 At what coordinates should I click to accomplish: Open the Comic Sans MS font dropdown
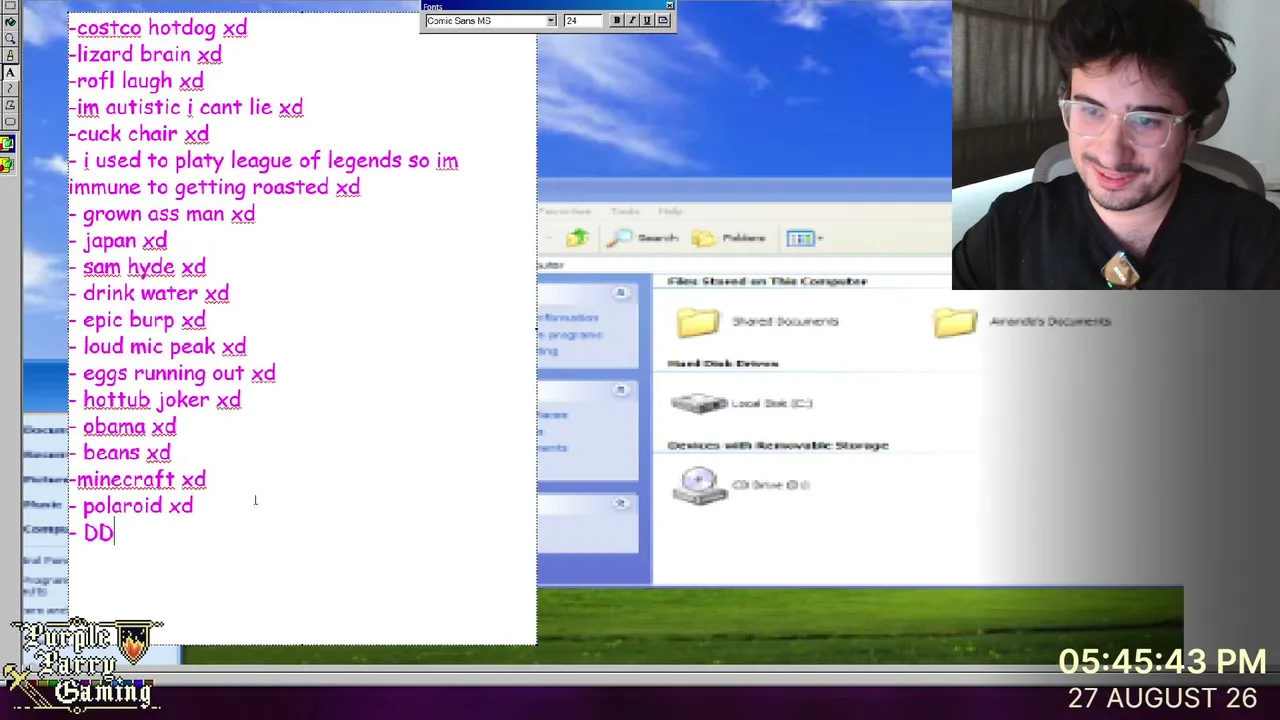click(x=550, y=20)
